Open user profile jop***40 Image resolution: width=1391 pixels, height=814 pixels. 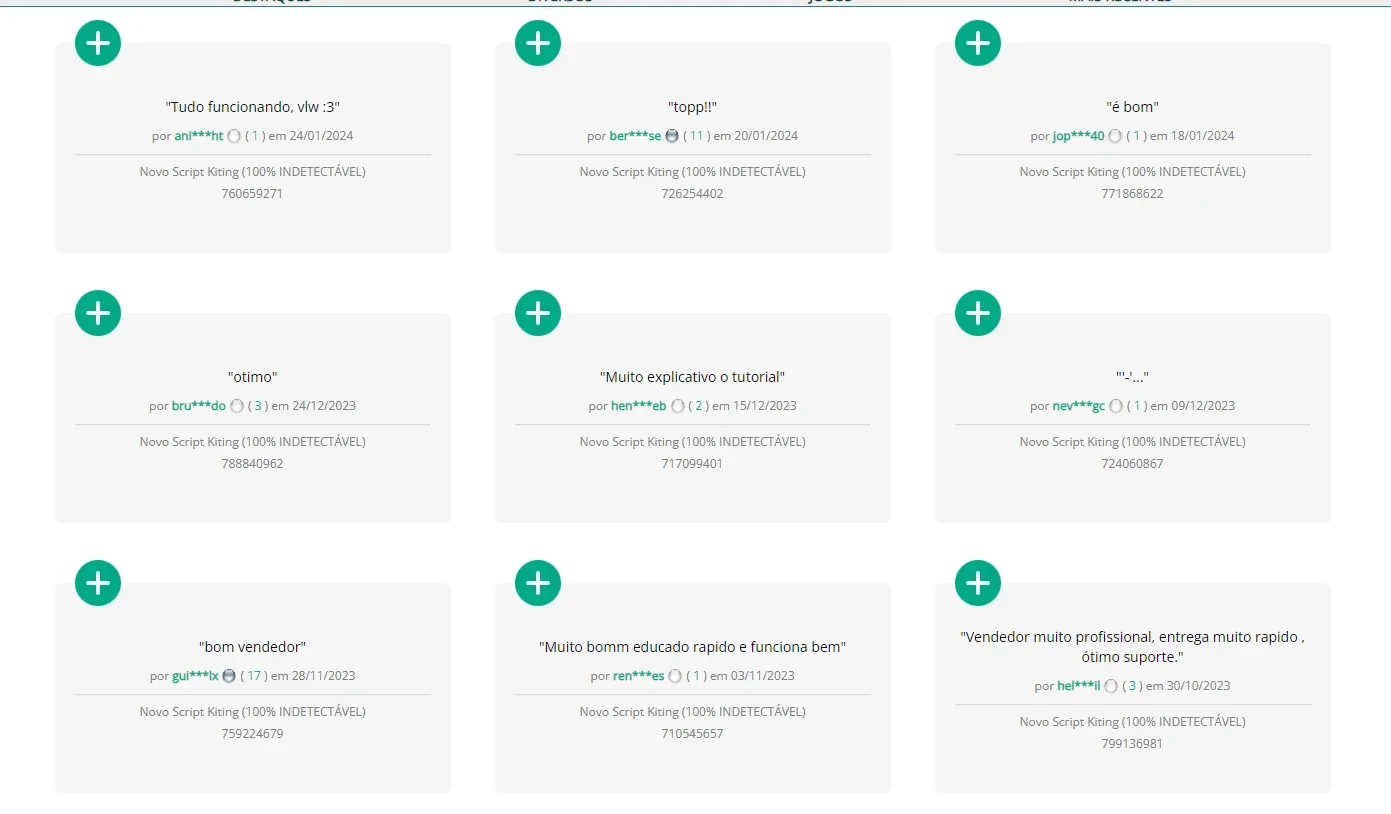(1079, 136)
